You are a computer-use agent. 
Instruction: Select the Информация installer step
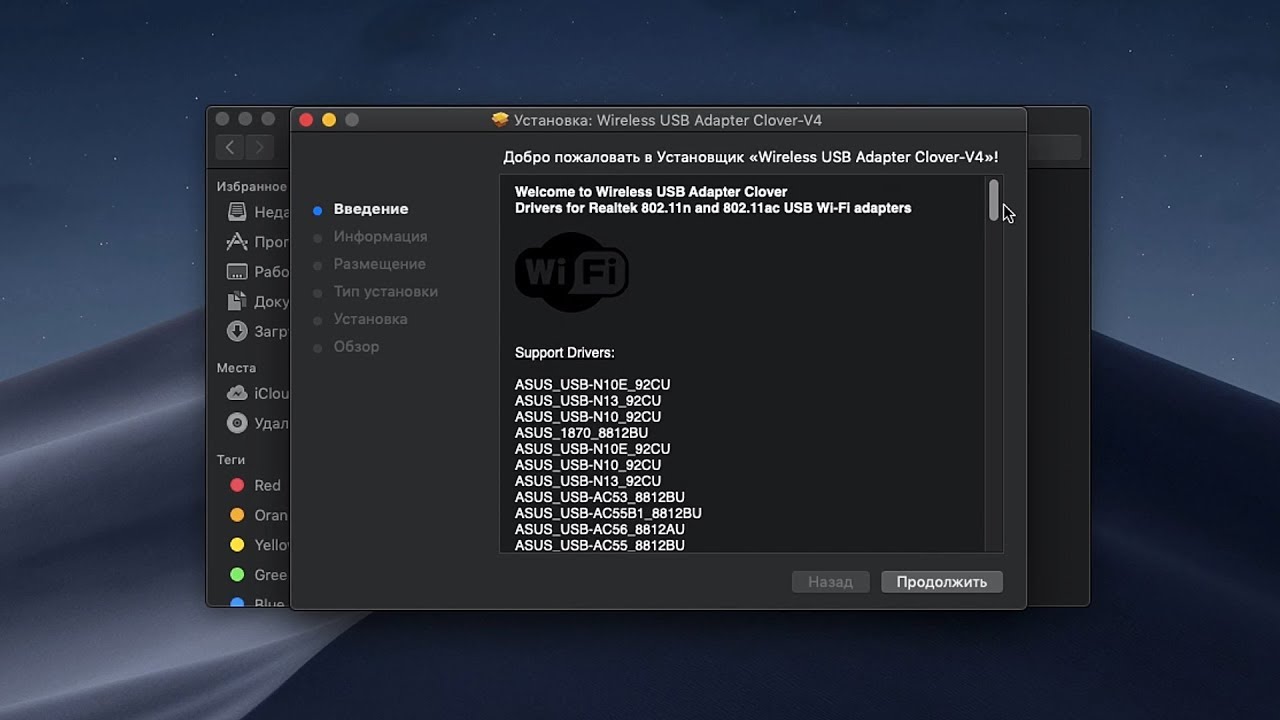tap(380, 236)
